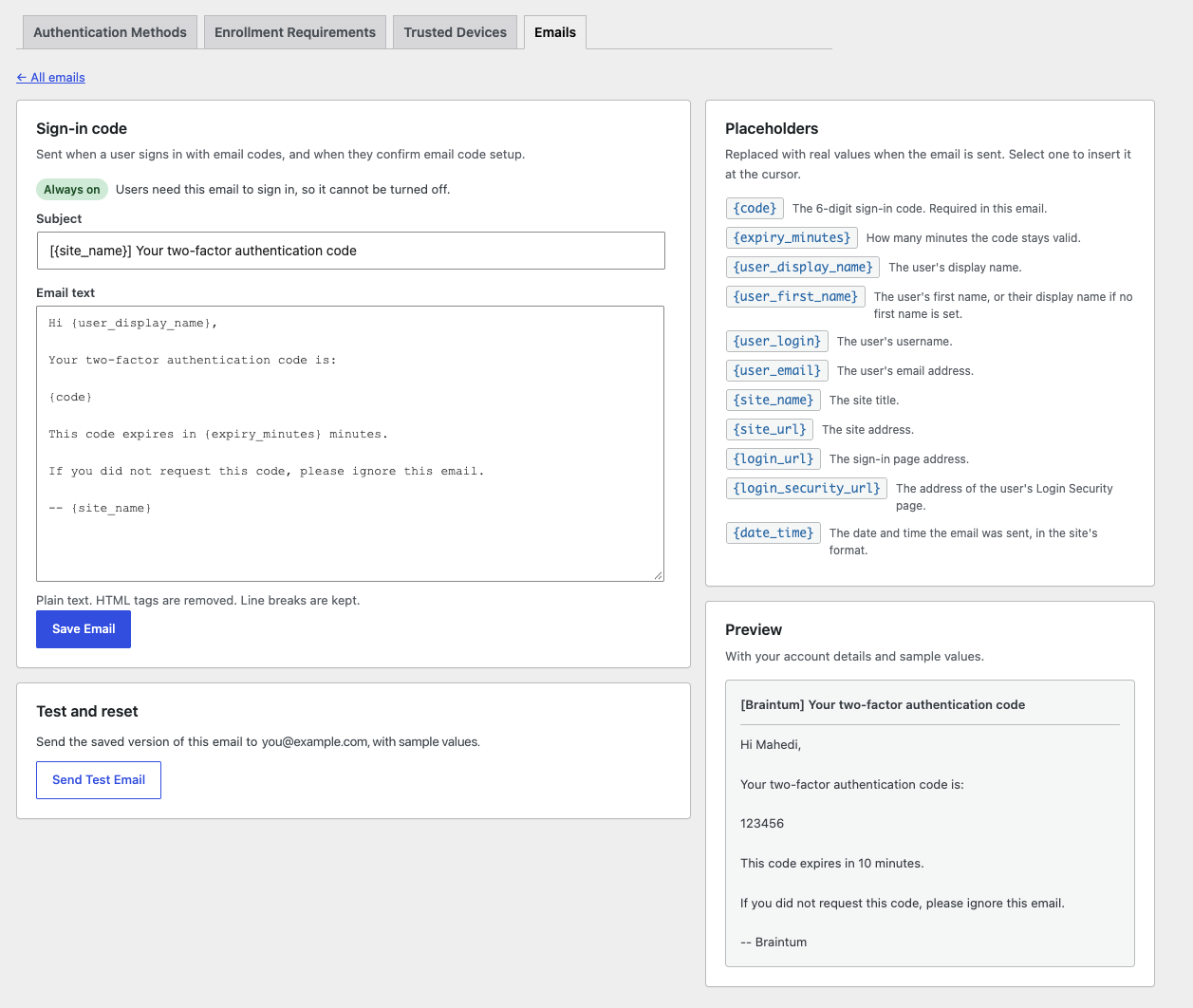Click 'The site title.' description text
The image size is (1193, 1008).
864,401
